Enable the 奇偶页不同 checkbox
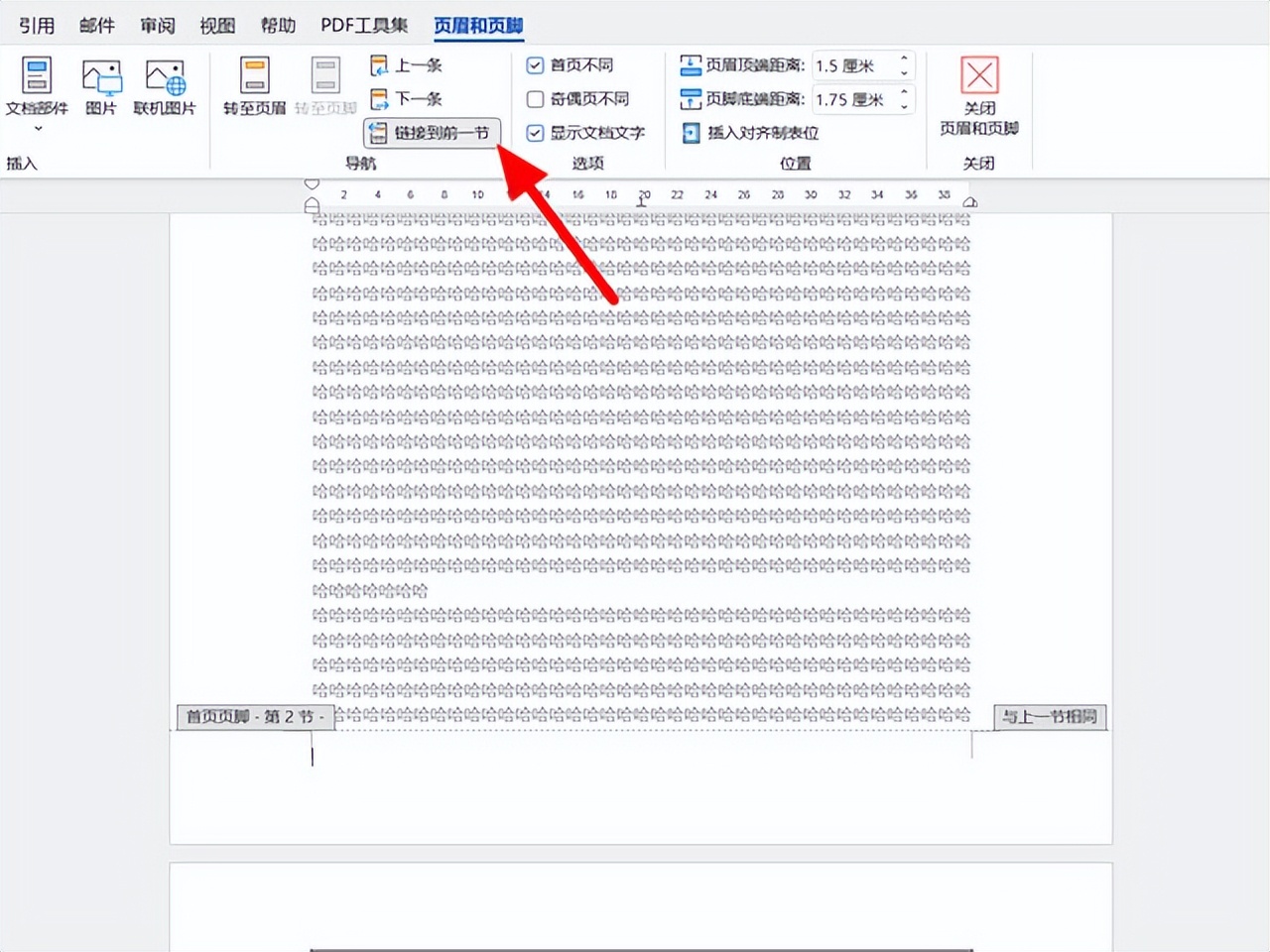 (x=535, y=99)
